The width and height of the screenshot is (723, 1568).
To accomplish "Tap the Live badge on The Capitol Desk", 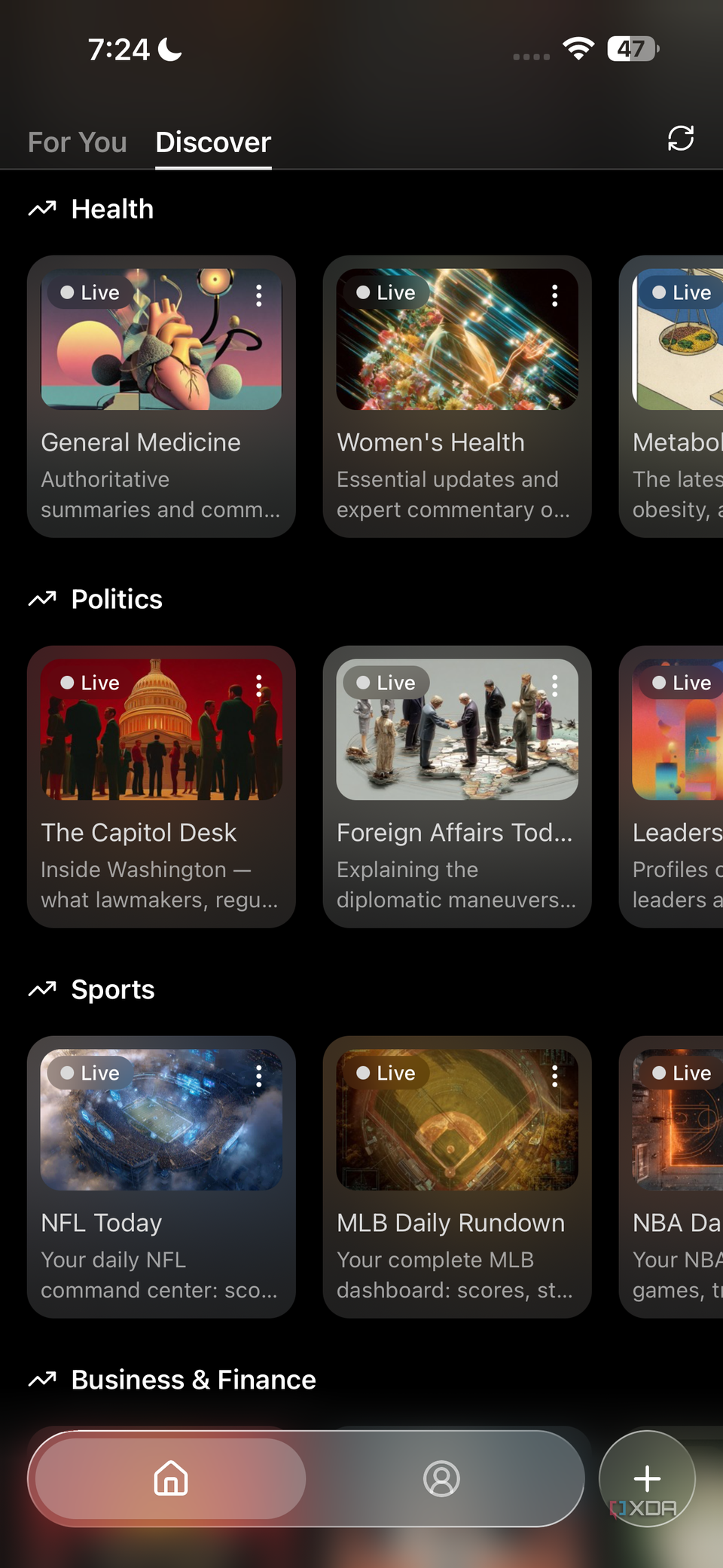I will (x=90, y=683).
